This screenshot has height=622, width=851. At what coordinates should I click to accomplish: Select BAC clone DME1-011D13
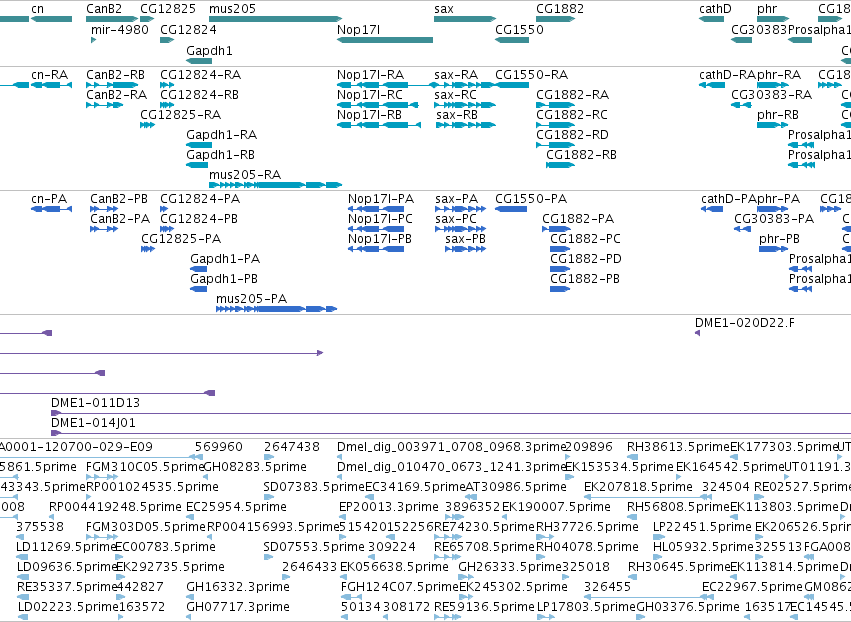[96, 403]
